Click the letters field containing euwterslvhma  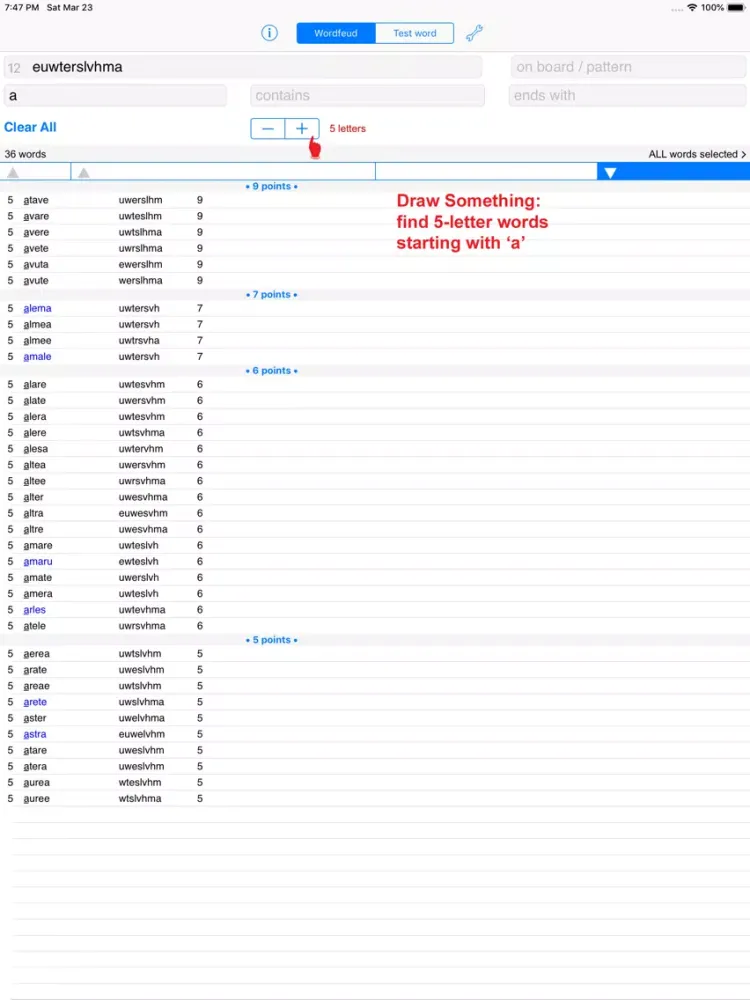point(243,67)
